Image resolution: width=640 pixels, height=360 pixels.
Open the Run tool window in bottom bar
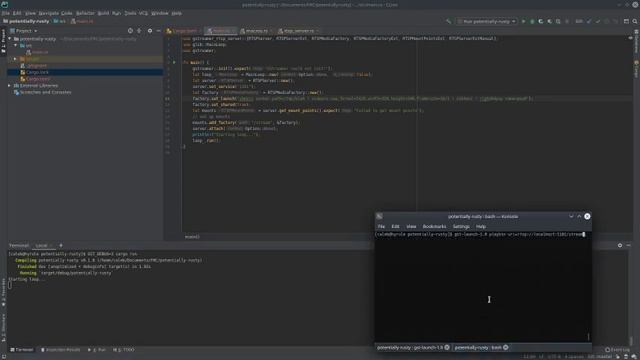coord(97,350)
